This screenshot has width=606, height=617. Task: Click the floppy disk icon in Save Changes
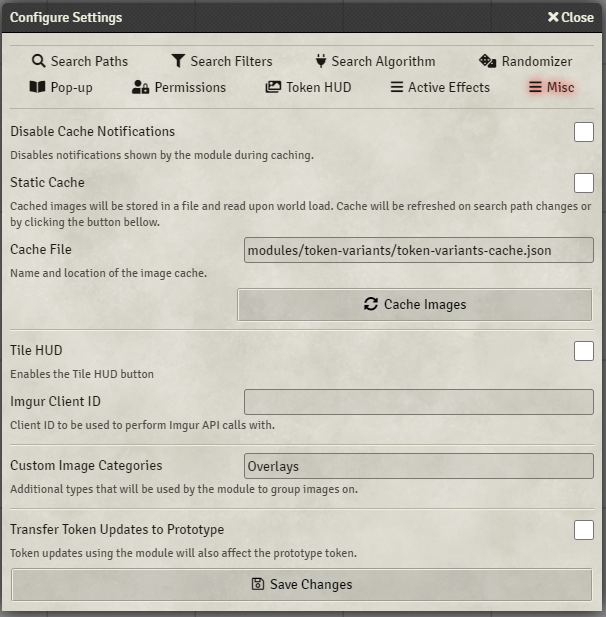click(258, 584)
